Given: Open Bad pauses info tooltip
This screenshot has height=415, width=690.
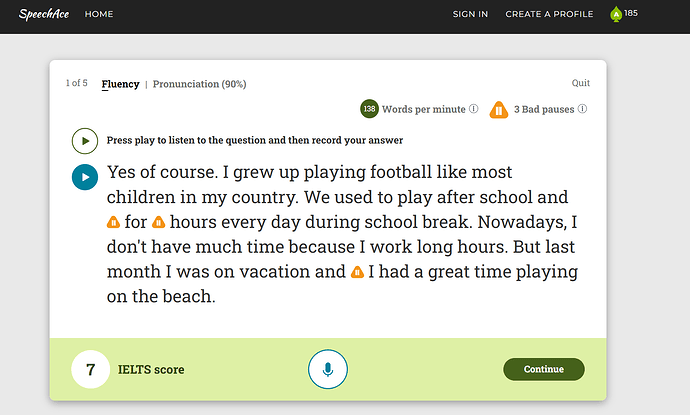Looking at the screenshot, I should pyautogui.click(x=582, y=109).
